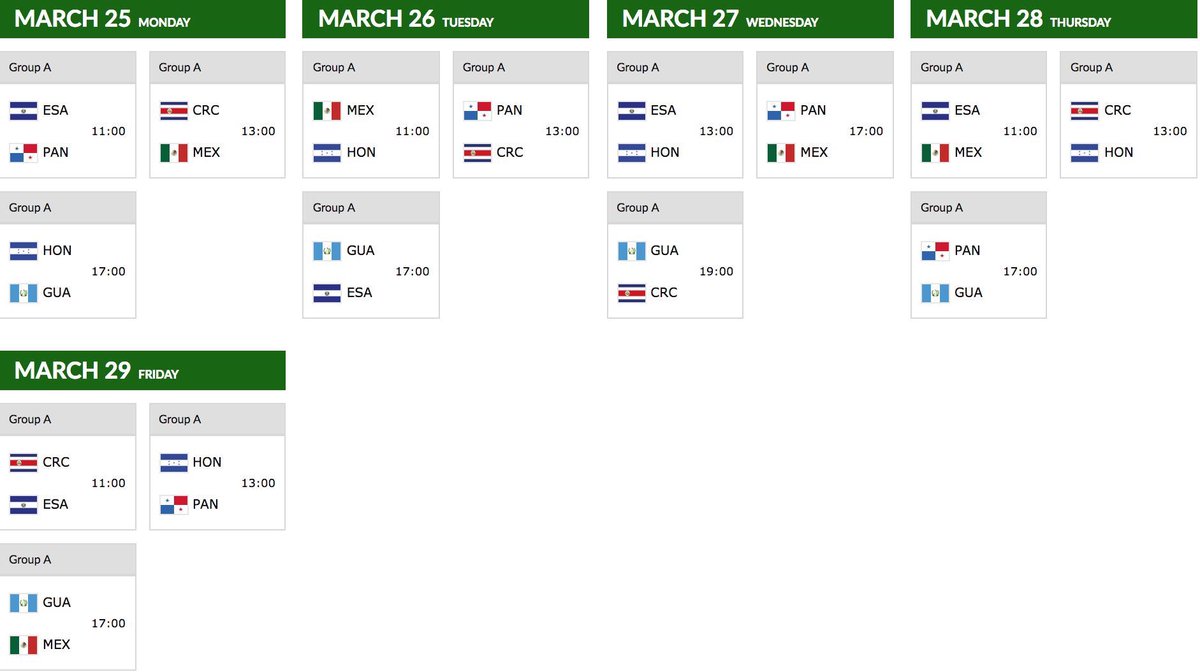Select the March 27 Wednesday header

click(750, 19)
